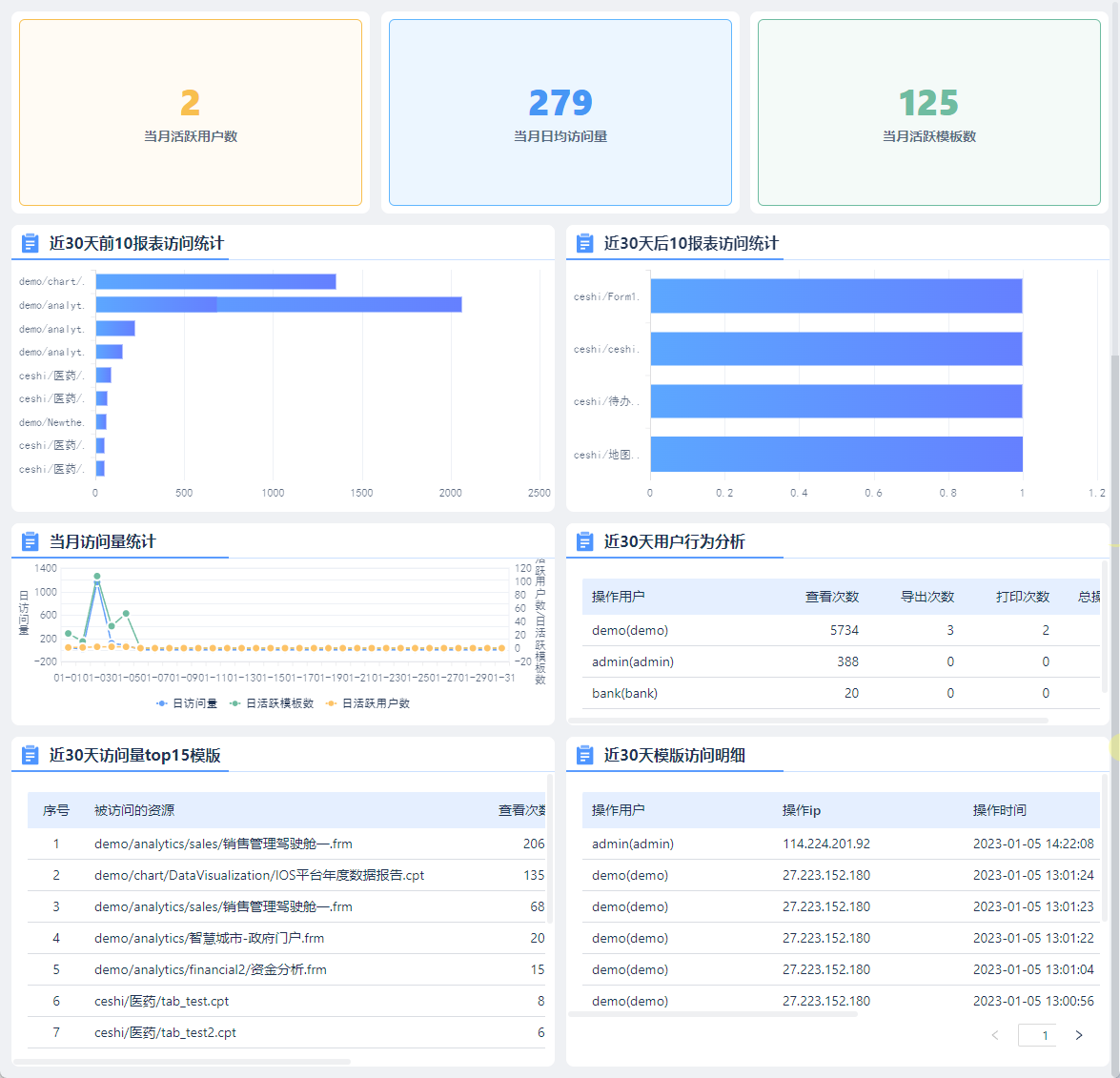Viewport: 1120px width, 1078px height.
Task: Click 操作时间 column header
Action: click(x=999, y=810)
